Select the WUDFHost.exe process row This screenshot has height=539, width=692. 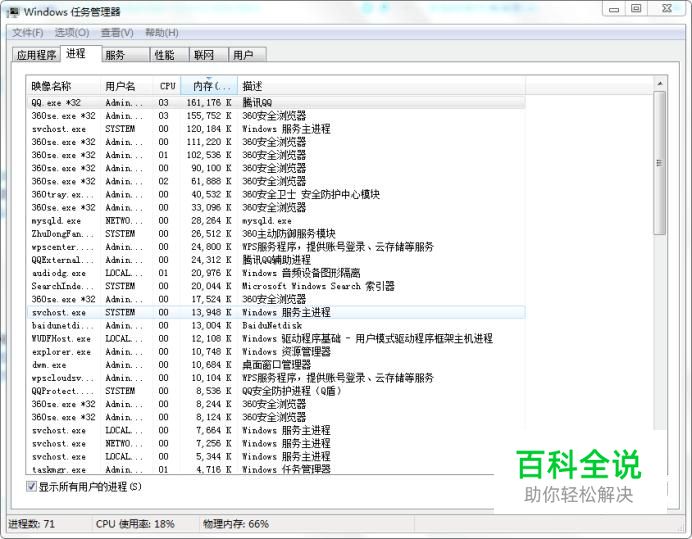click(276, 338)
